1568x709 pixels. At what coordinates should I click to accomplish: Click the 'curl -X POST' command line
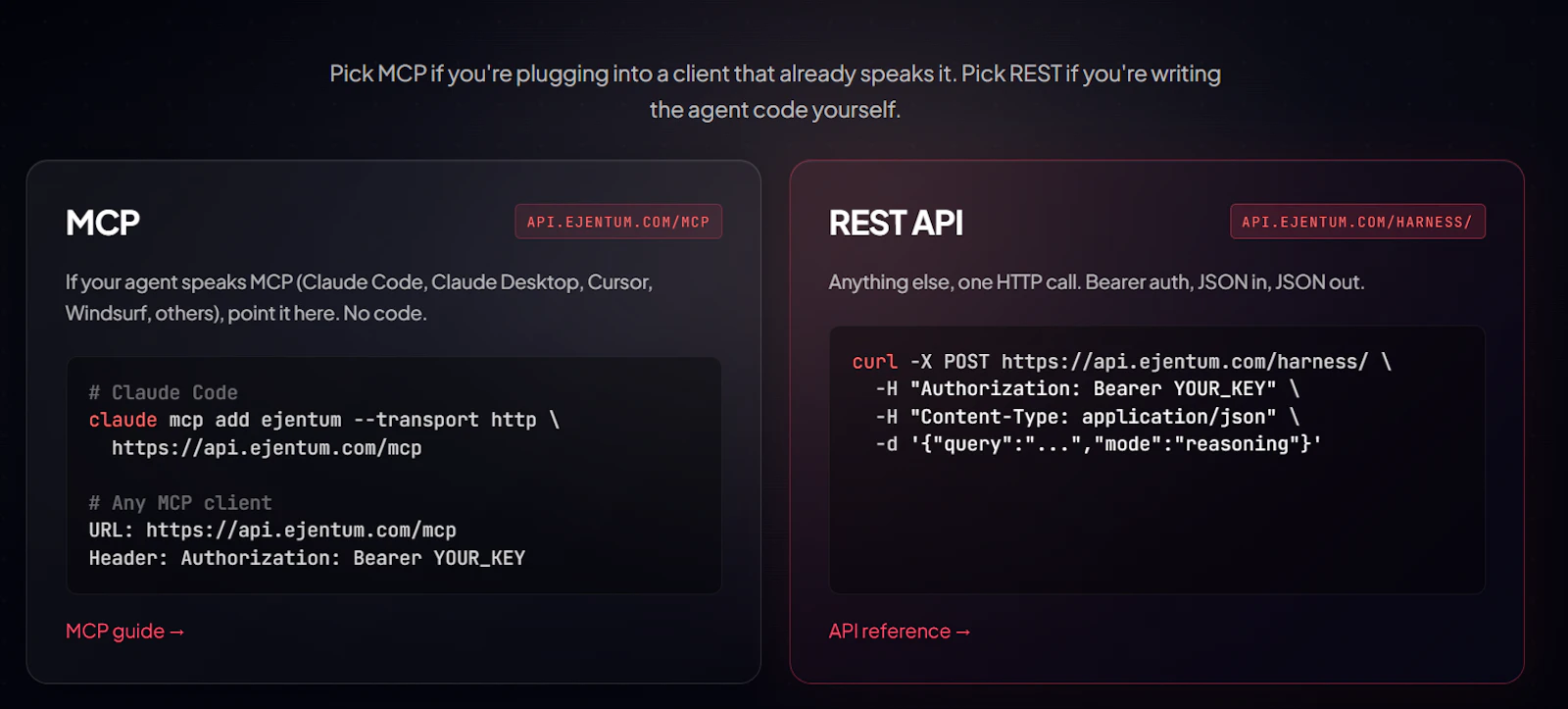point(1122,362)
